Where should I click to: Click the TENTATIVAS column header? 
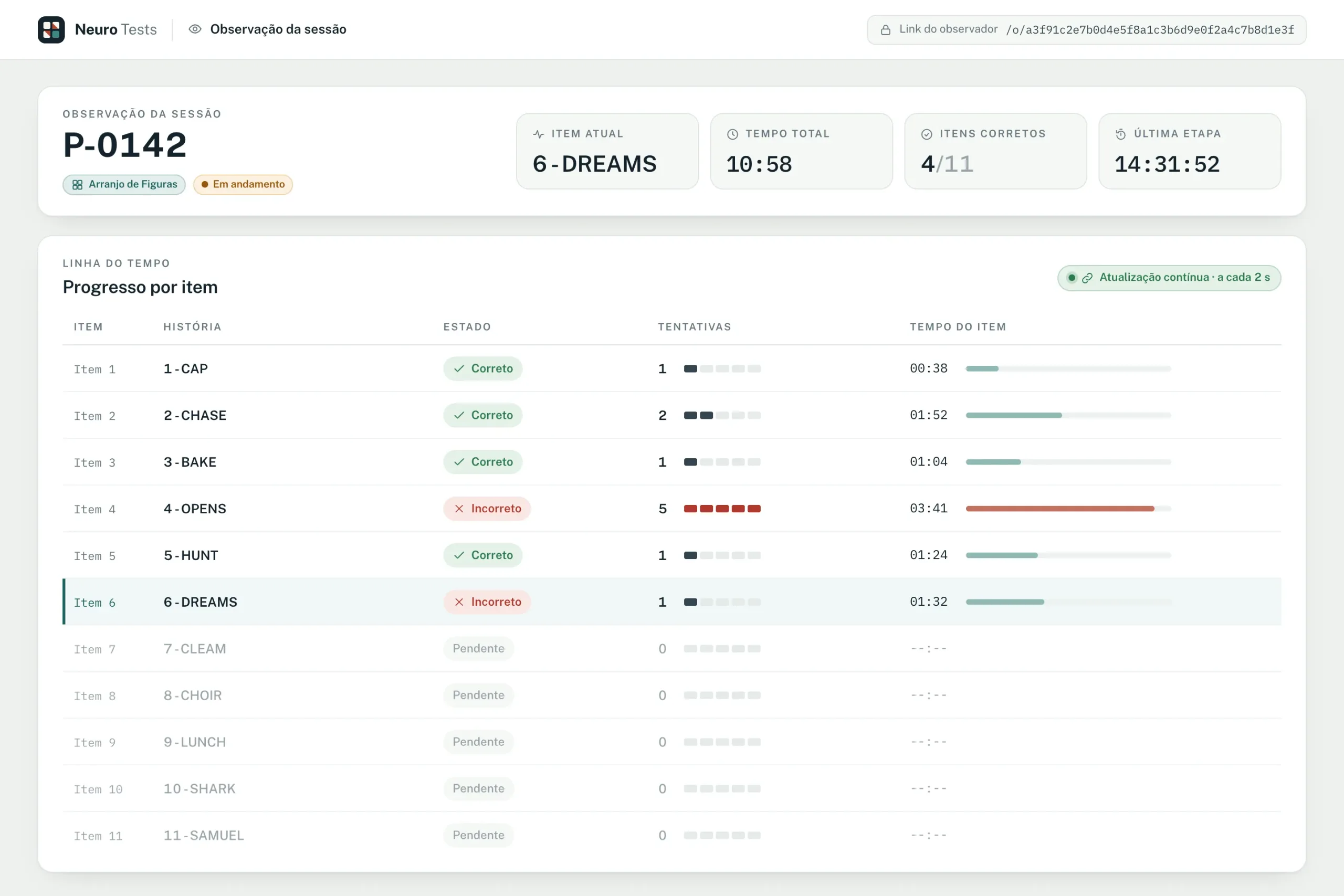click(x=694, y=327)
